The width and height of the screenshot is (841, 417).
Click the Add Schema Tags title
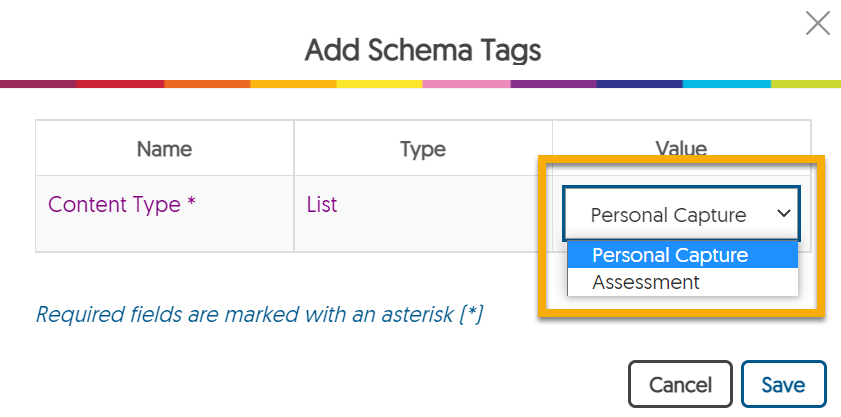click(423, 49)
